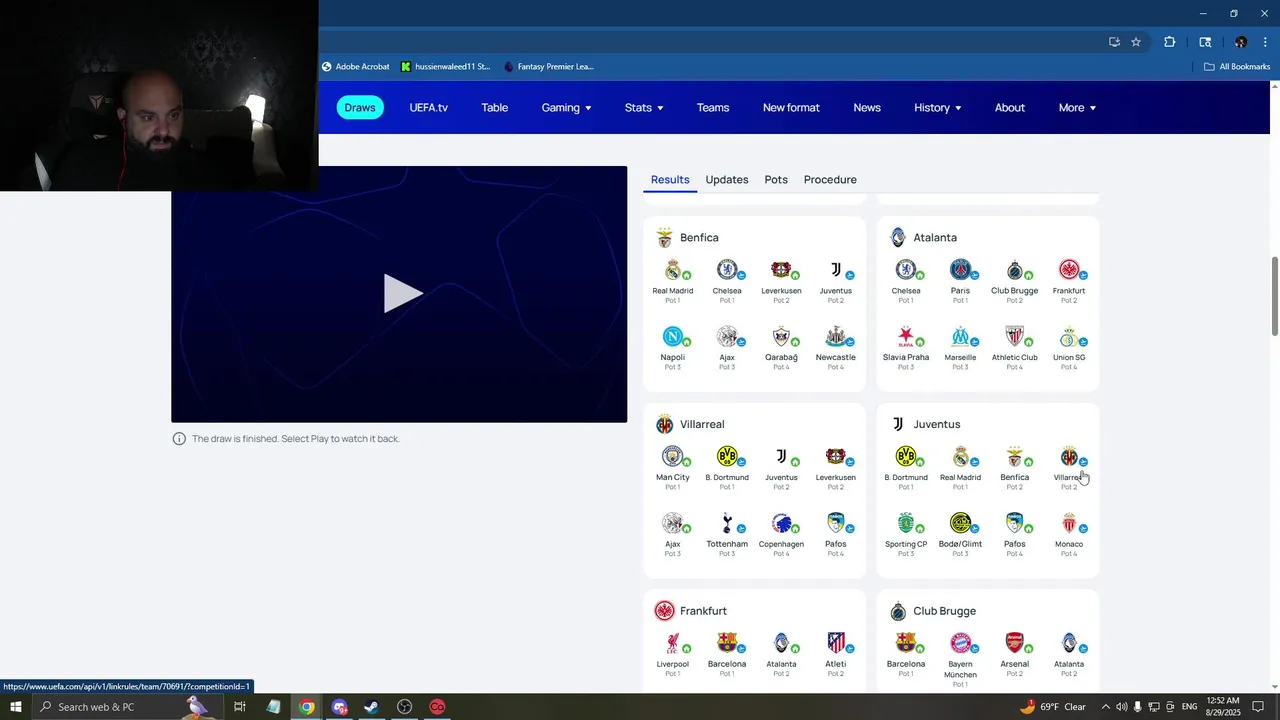Open Windows Task View button
The image size is (1280, 720).
click(x=240, y=707)
